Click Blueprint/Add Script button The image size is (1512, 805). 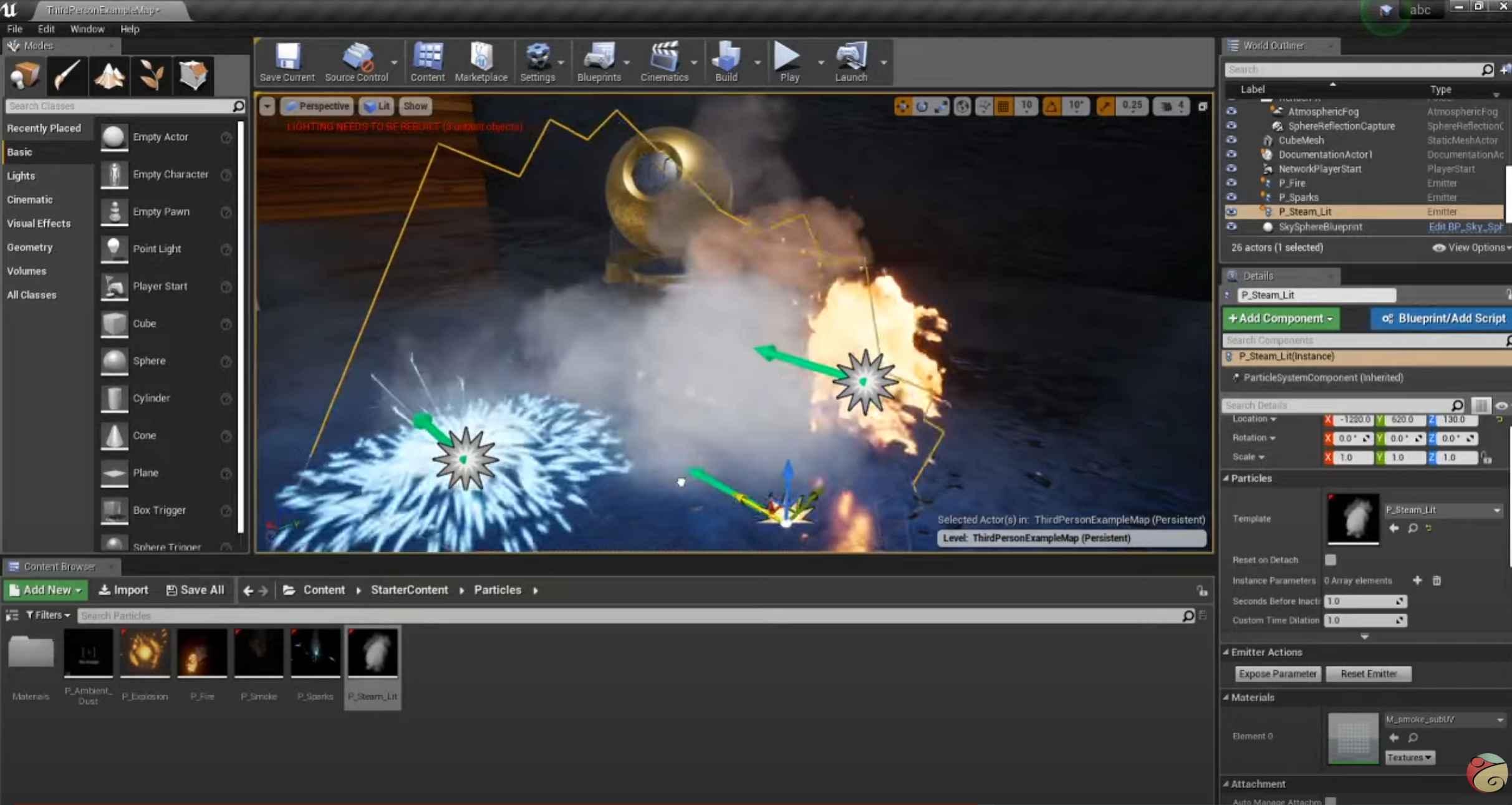point(1442,319)
